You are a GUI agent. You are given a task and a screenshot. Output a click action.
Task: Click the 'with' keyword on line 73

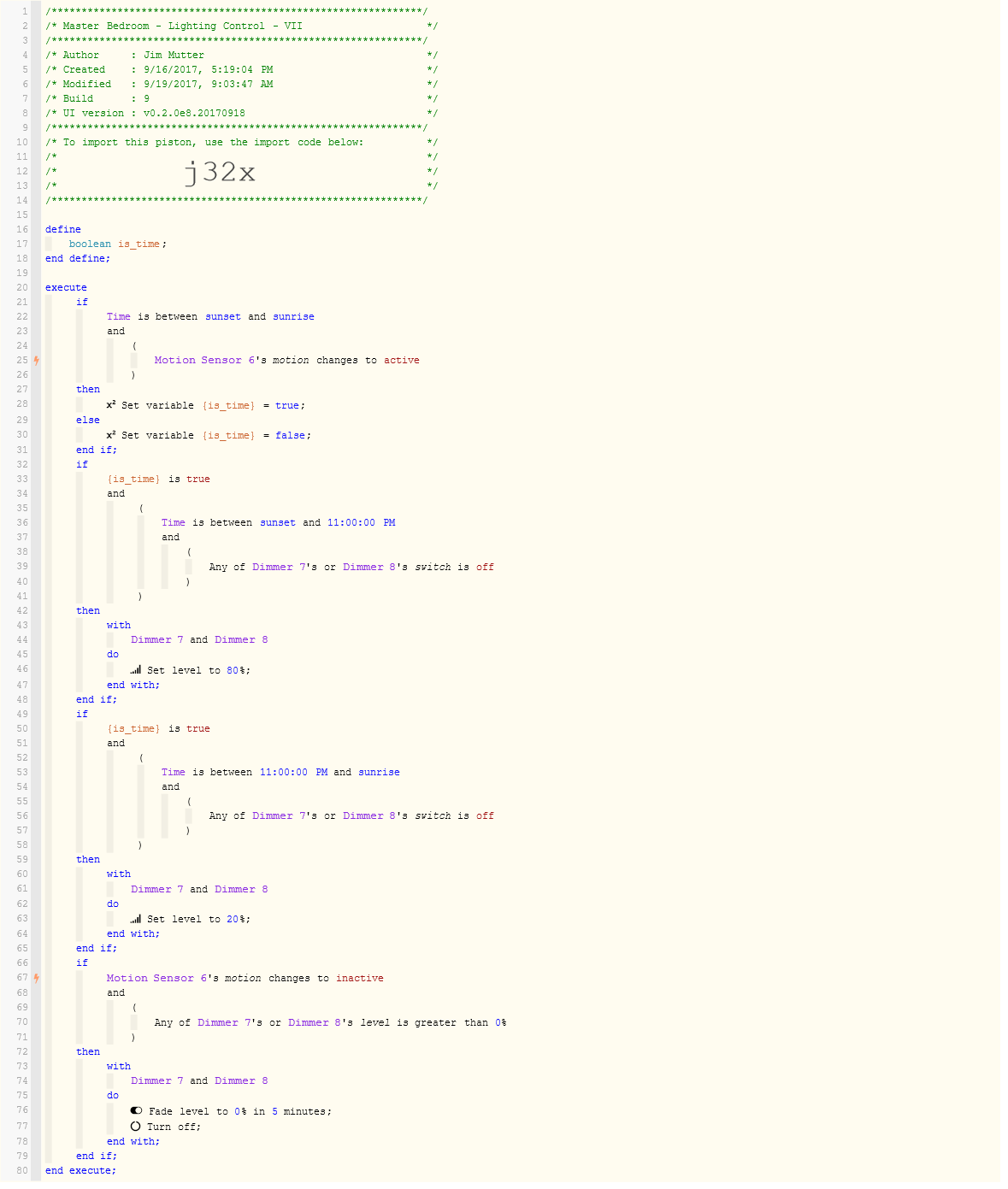pos(119,1066)
